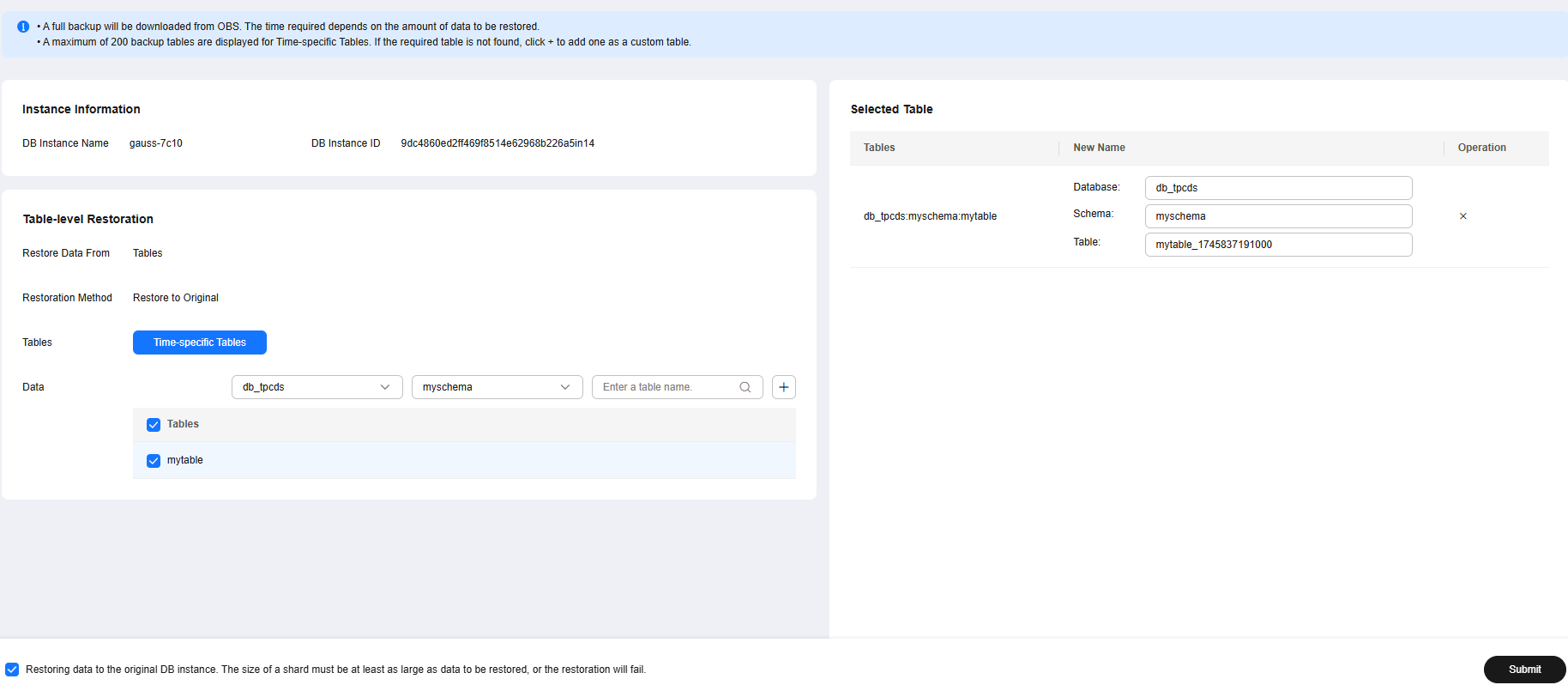Click the mytable row label
The image size is (1568, 691).
185,460
